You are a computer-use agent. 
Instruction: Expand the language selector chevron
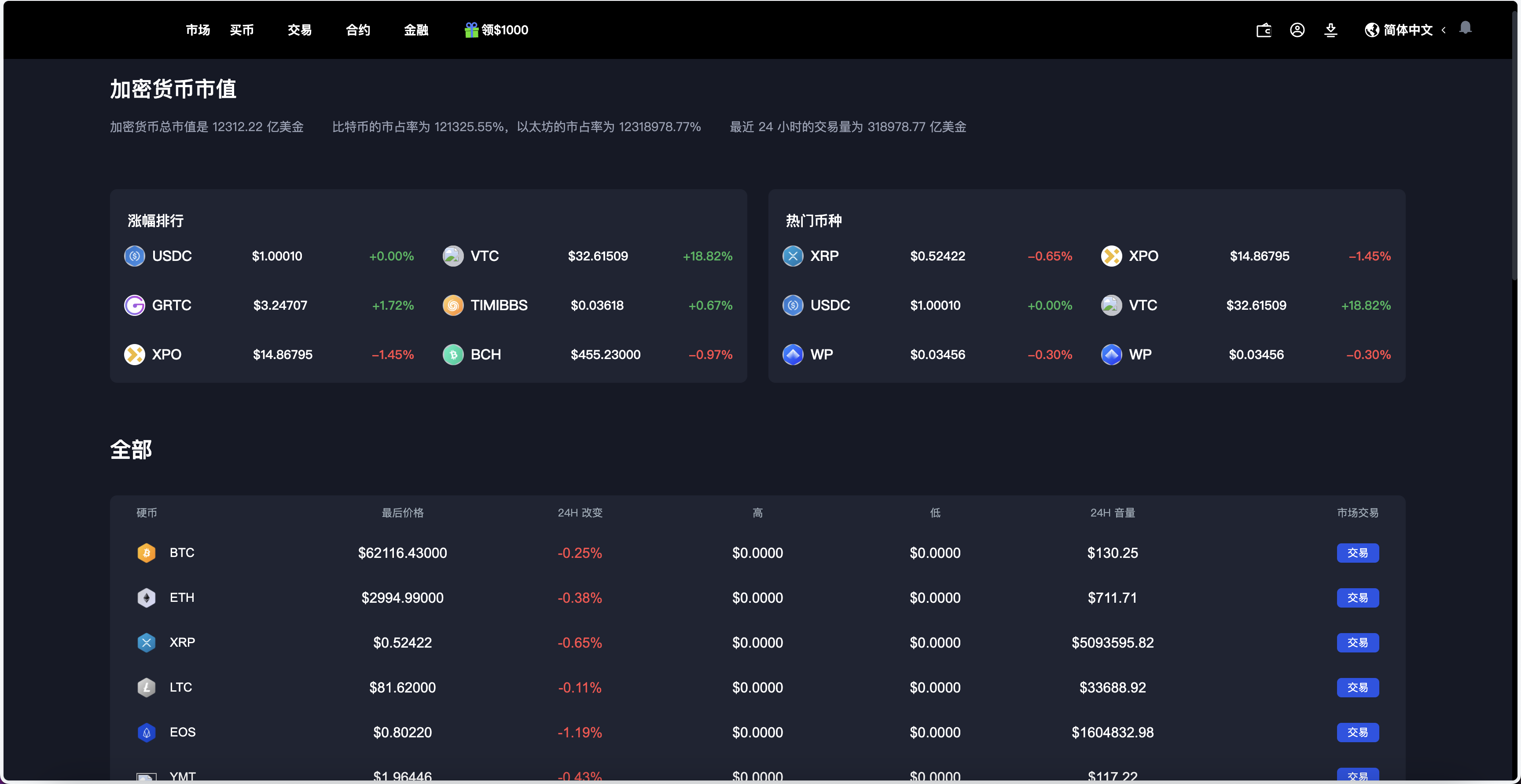(x=1443, y=30)
